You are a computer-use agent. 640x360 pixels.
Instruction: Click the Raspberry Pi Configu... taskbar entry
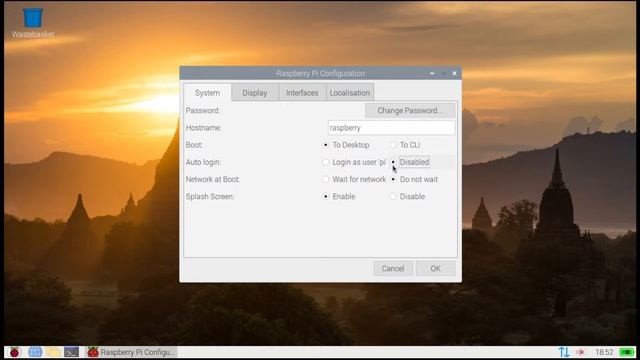point(131,352)
